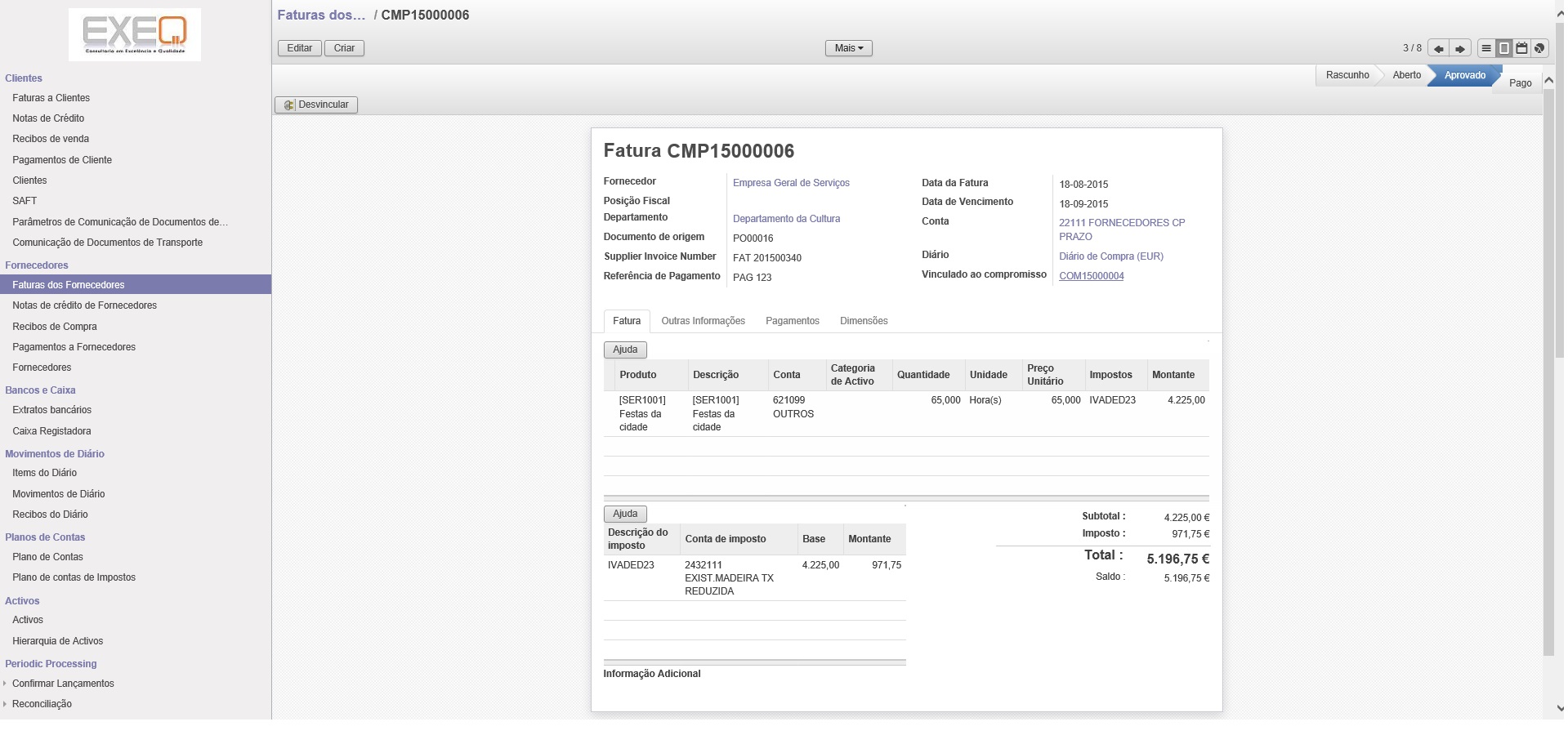Click Ajuda button above invoice lines

click(625, 350)
